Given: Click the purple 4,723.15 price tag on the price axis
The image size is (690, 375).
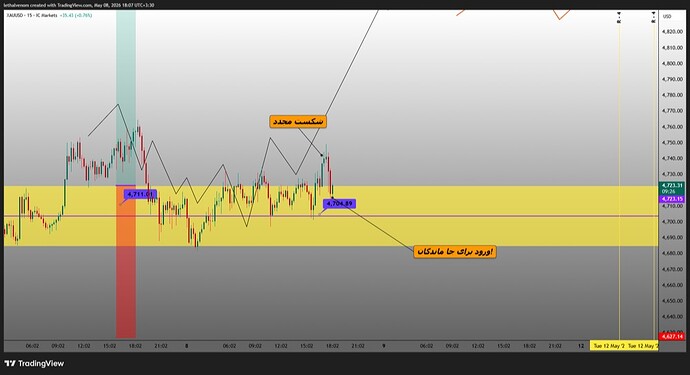Looking at the screenshot, I should (x=672, y=199).
